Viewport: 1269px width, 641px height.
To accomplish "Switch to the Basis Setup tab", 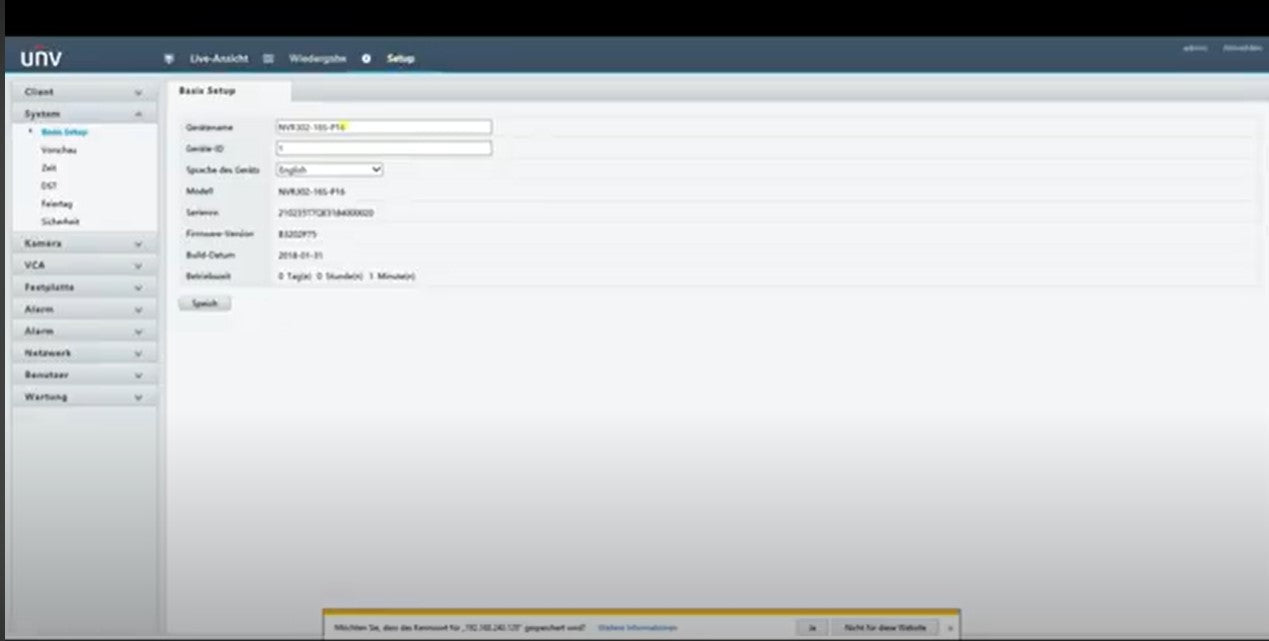I will click(207, 91).
